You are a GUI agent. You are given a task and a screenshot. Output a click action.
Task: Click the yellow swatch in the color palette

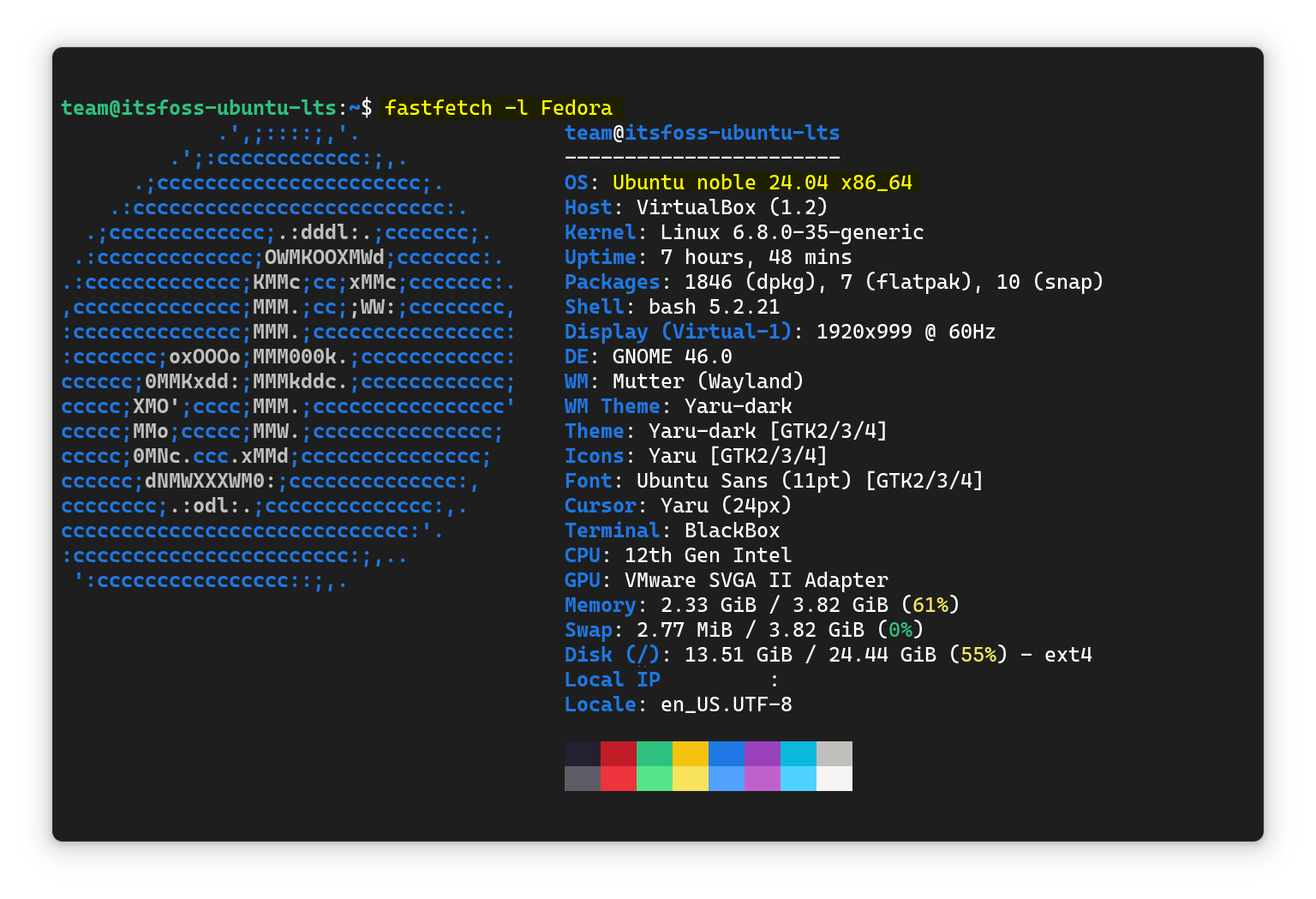(x=691, y=754)
